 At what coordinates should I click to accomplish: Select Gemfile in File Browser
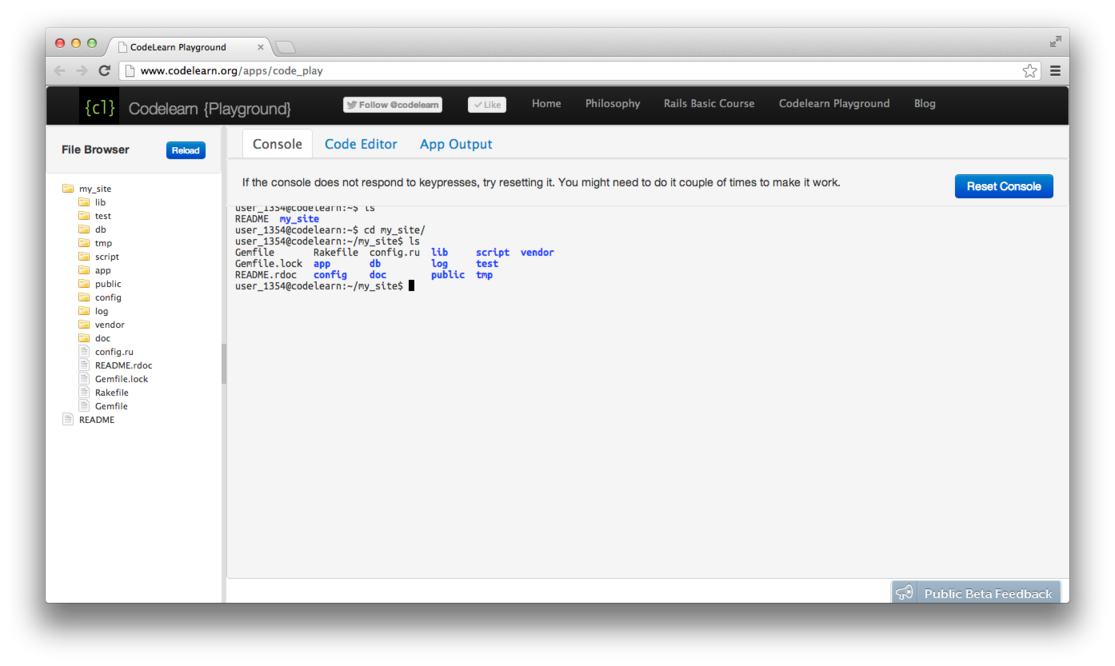[103, 406]
